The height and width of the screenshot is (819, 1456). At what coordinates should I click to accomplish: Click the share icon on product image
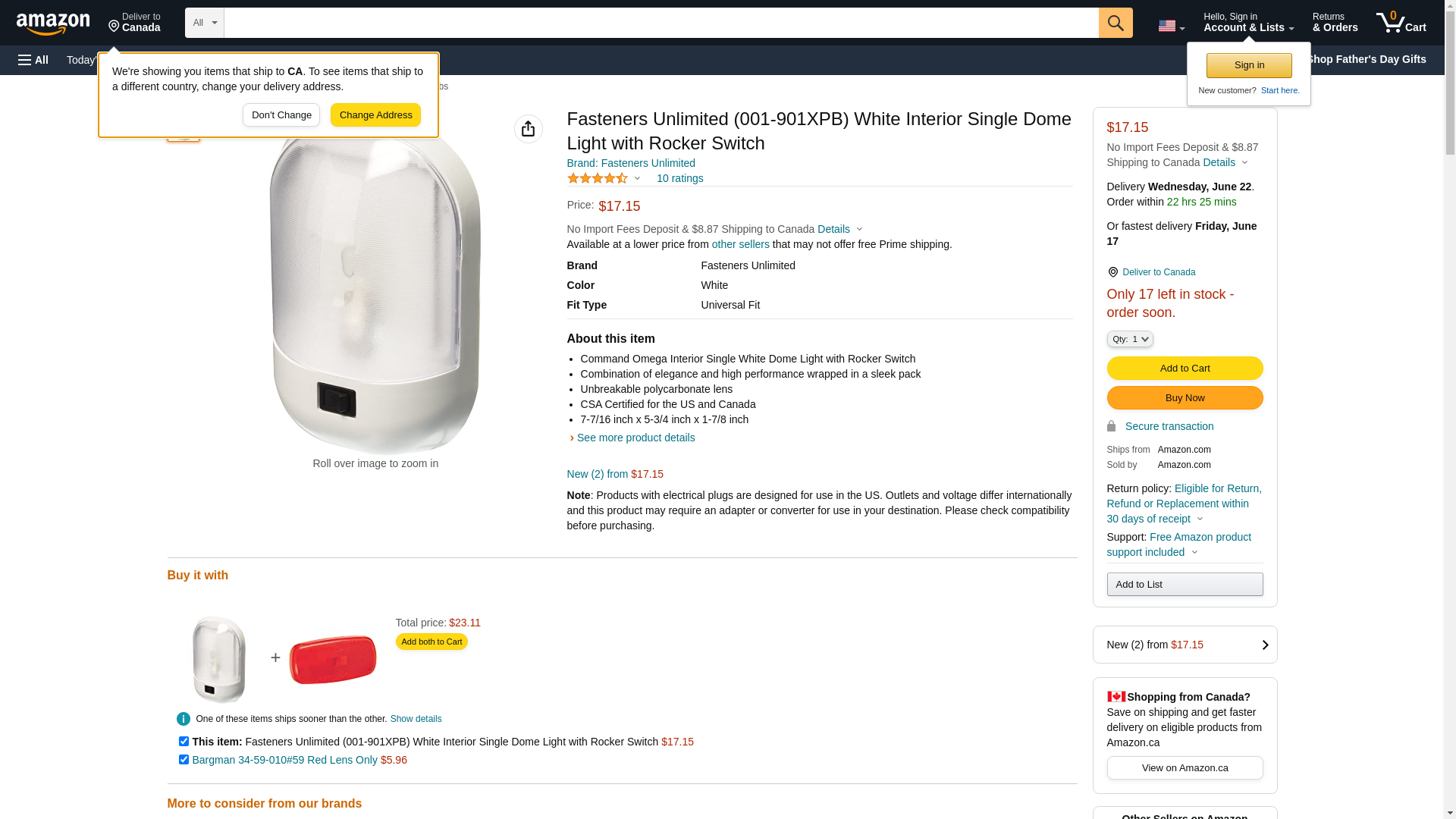528,129
